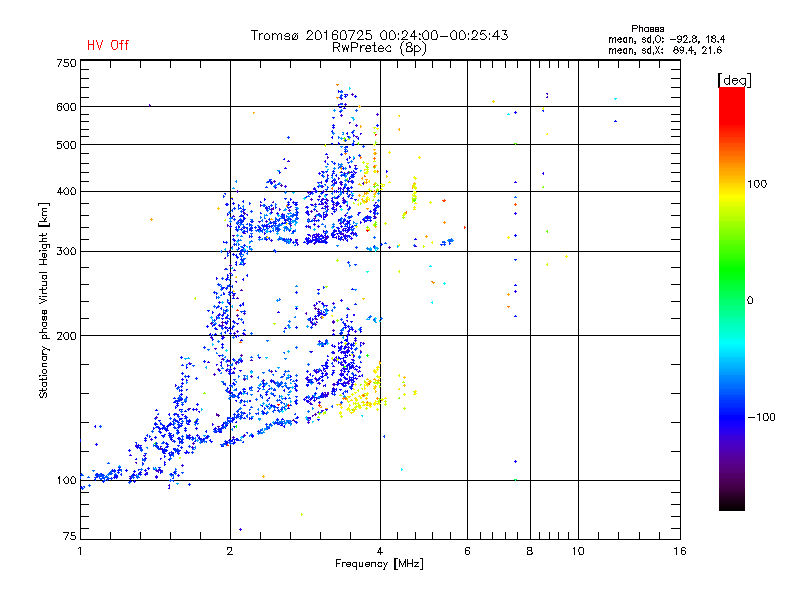Click the '300' y-axis tick label

pyautogui.click(x=66, y=252)
